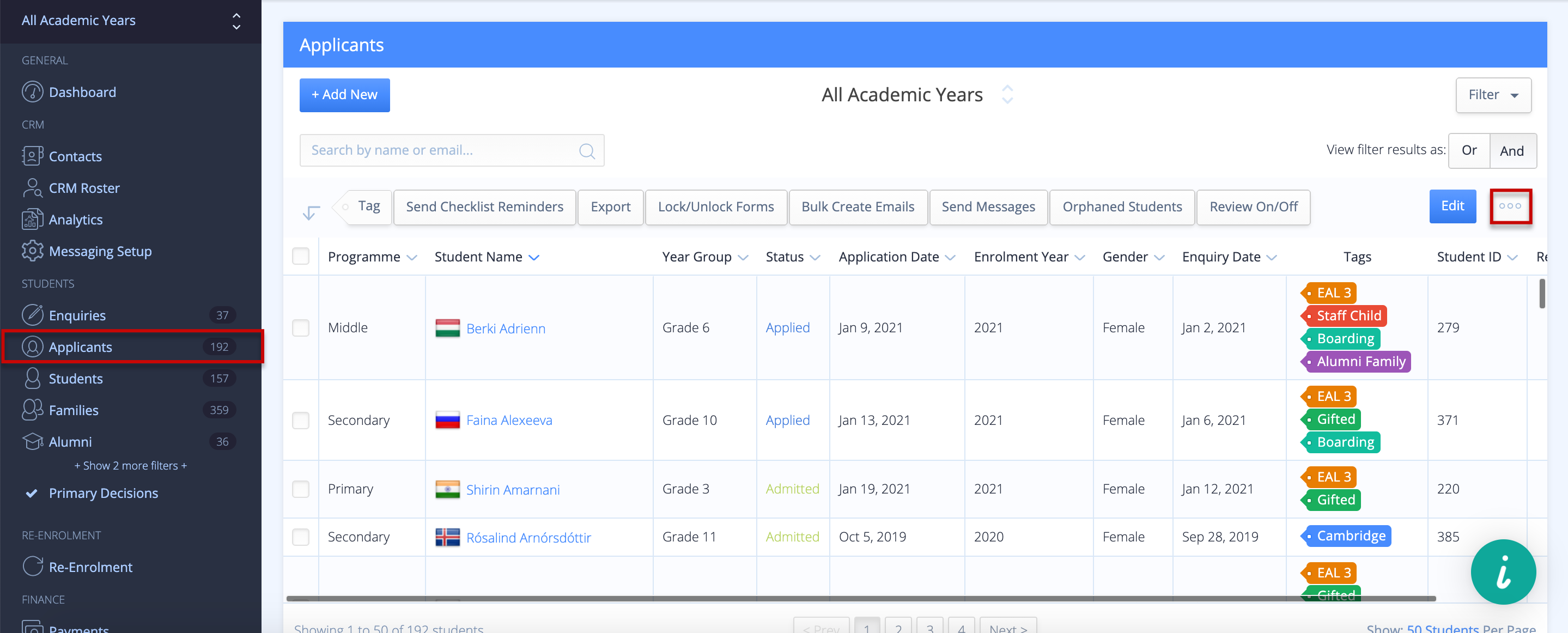
Task: Click the Primary Decisions checkmark icon
Action: coord(32,493)
